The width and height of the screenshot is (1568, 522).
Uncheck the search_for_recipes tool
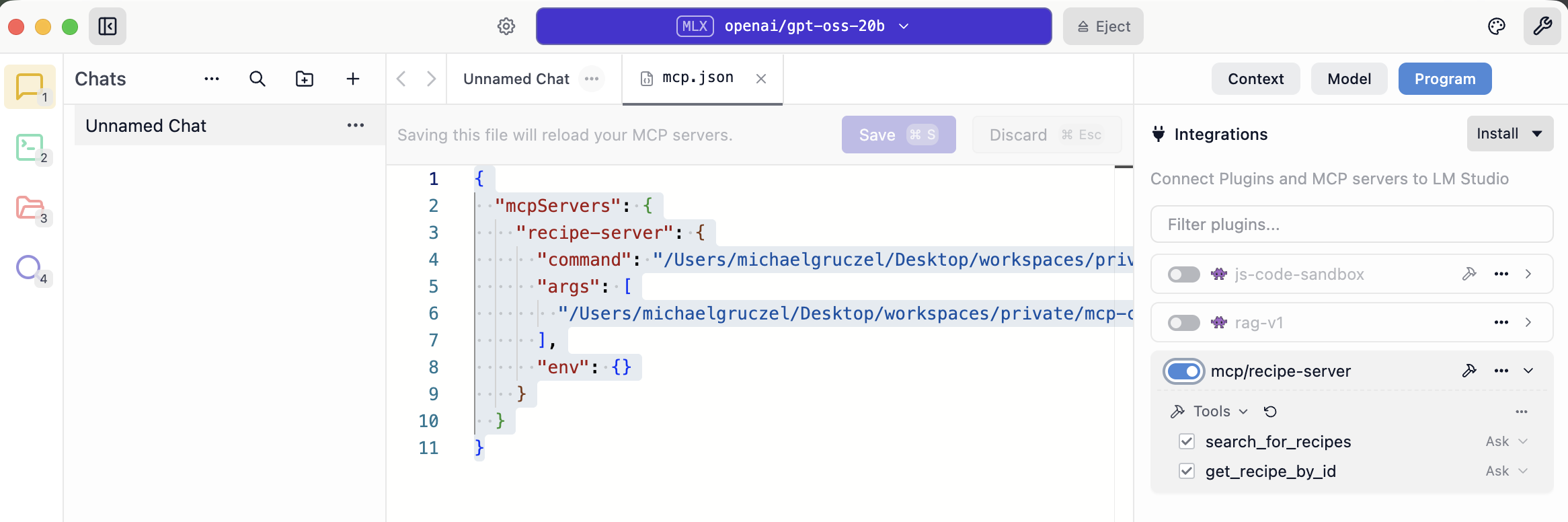[x=1187, y=441]
